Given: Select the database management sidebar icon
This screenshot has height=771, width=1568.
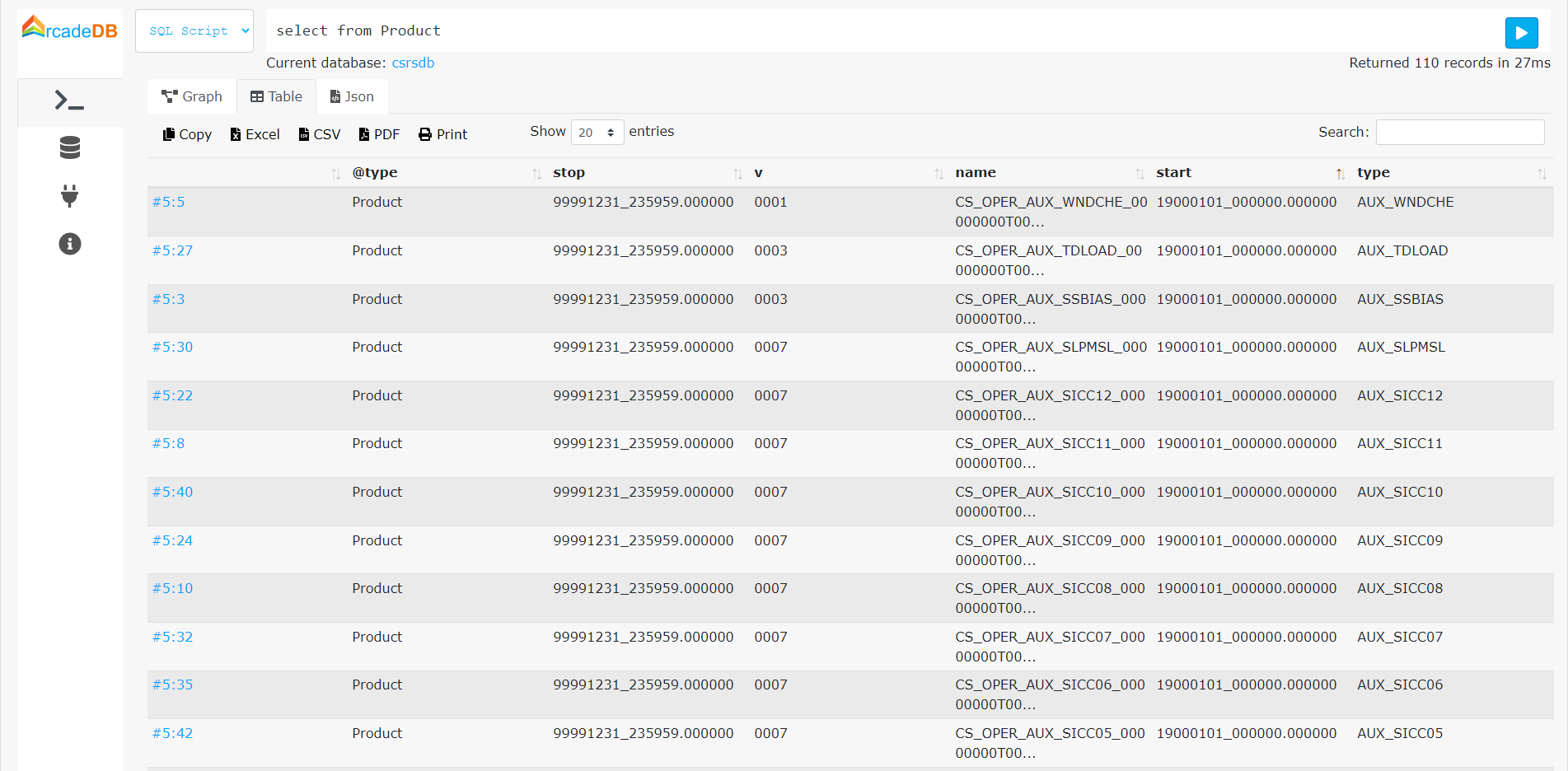Looking at the screenshot, I should (x=69, y=147).
